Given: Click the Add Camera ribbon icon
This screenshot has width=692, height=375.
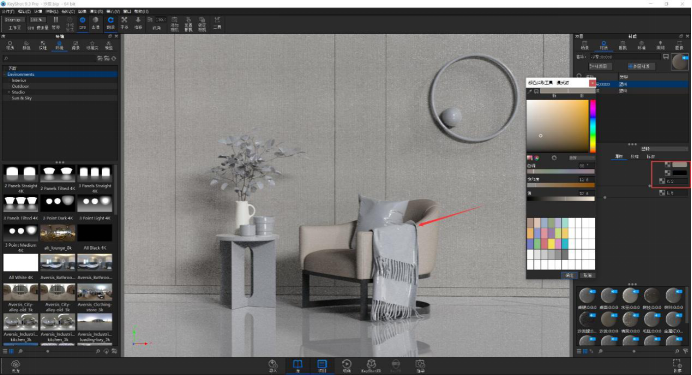Looking at the screenshot, I should click(x=175, y=24).
